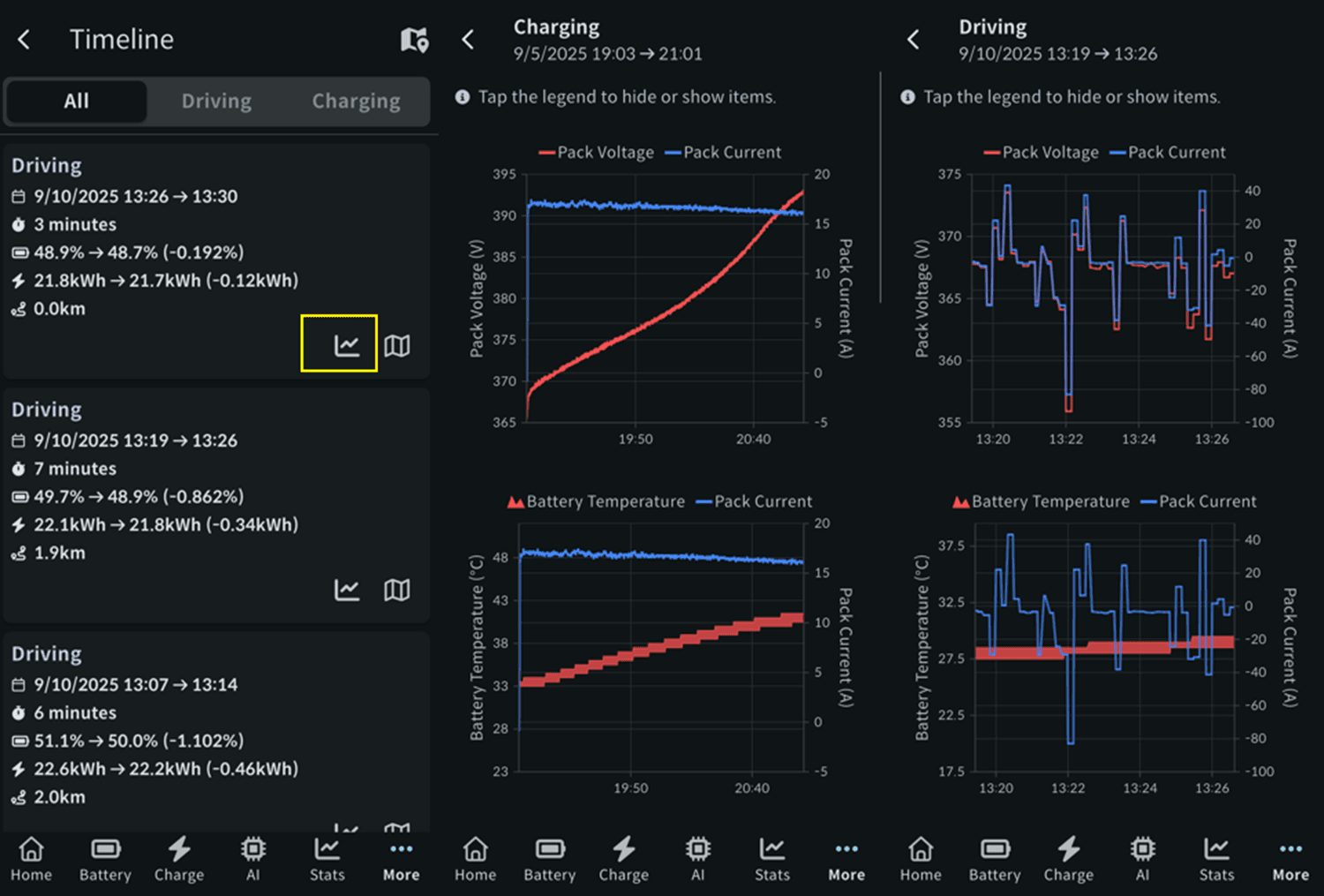Screen dimensions: 1324x896
Task: Tap the Driving battery temperature chart plot
Action: point(1105,647)
